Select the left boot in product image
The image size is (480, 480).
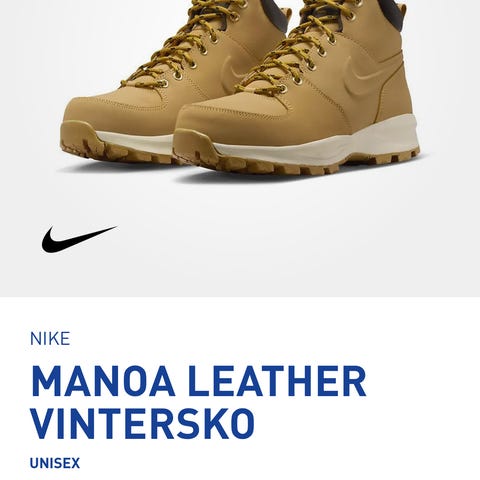pos(167,83)
